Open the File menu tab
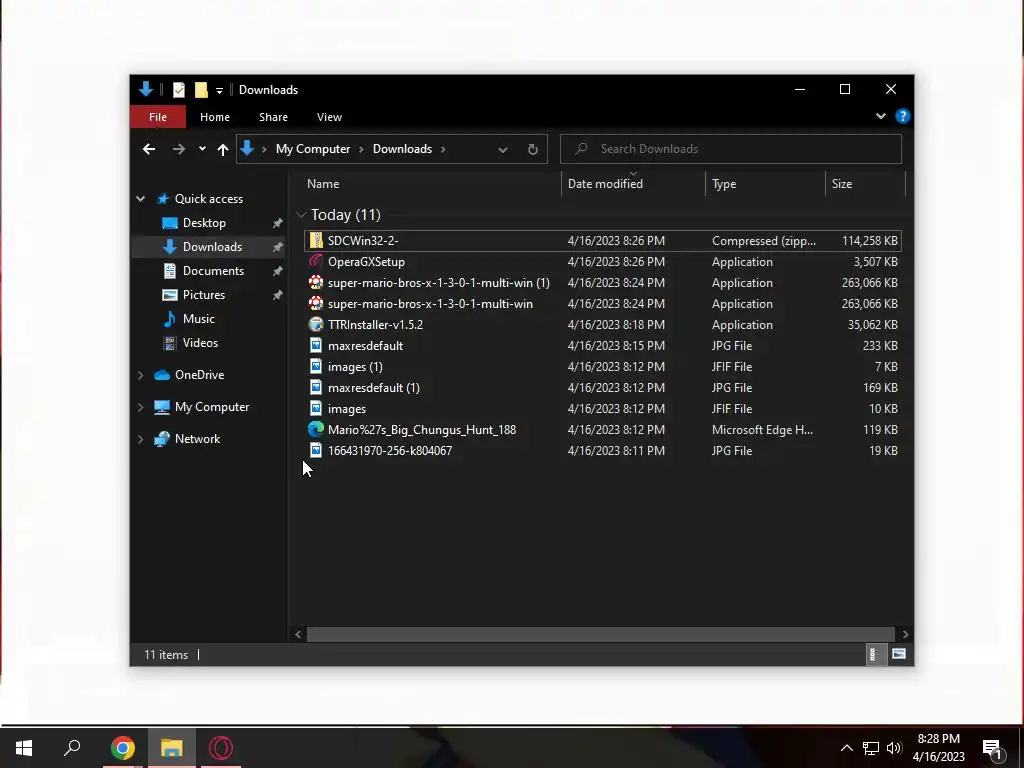The width and height of the screenshot is (1024, 768). [x=158, y=117]
